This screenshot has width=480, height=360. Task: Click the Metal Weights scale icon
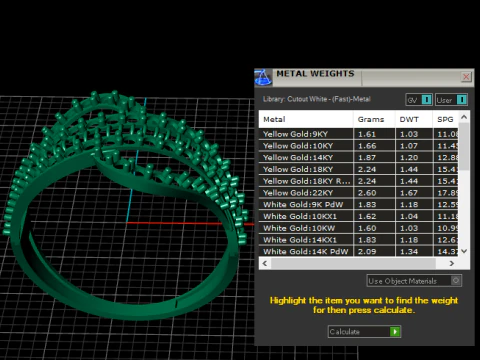[x=263, y=77]
